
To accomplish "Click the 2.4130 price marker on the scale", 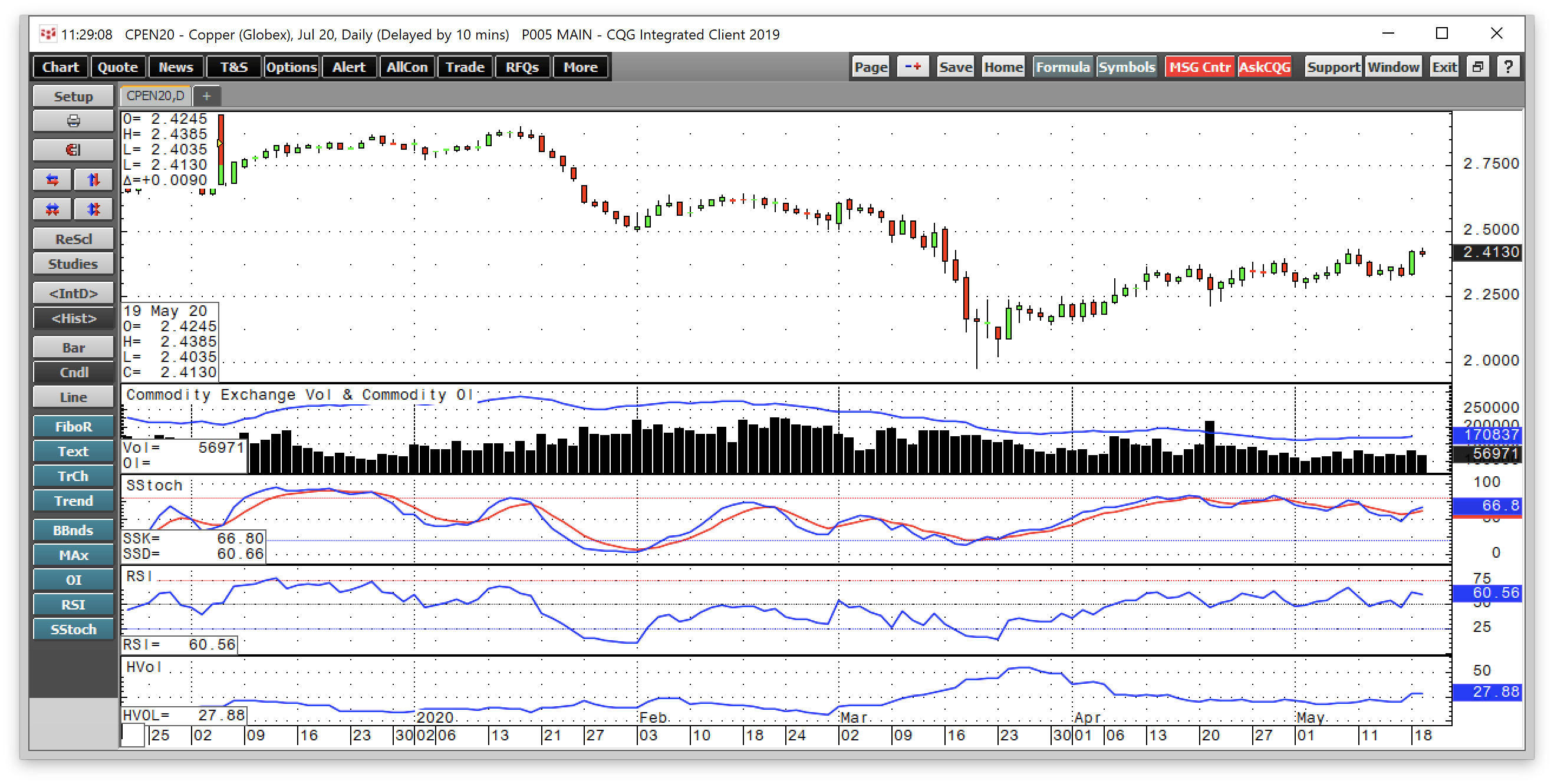I will pyautogui.click(x=1490, y=252).
